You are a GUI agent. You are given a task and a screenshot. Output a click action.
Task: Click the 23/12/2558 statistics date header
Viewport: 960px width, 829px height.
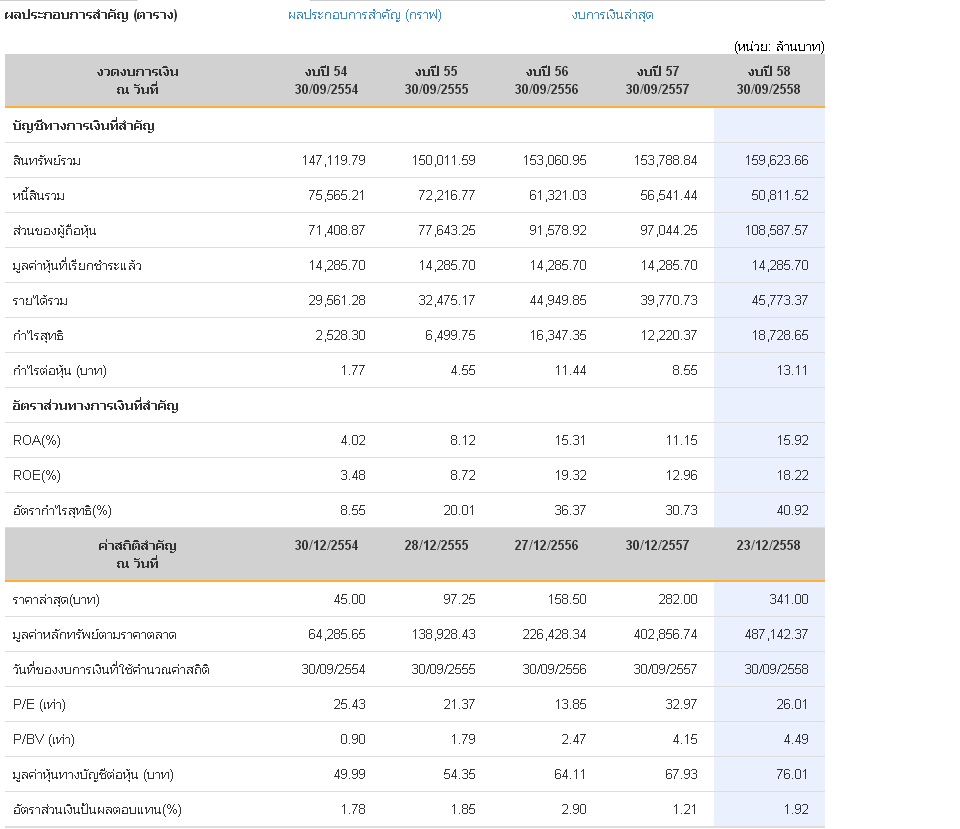(768, 546)
